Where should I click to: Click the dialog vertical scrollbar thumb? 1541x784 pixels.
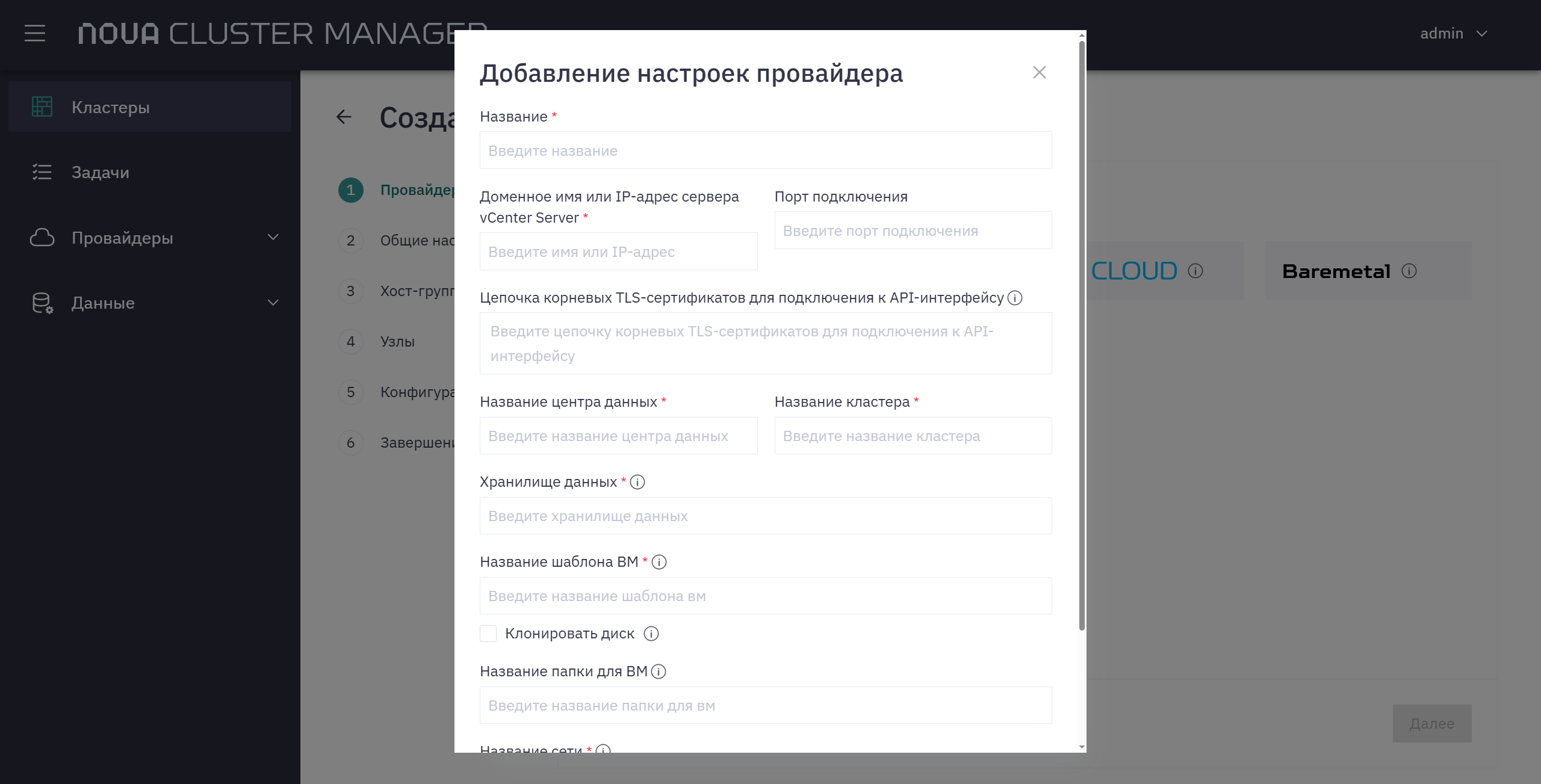tap(1082, 336)
